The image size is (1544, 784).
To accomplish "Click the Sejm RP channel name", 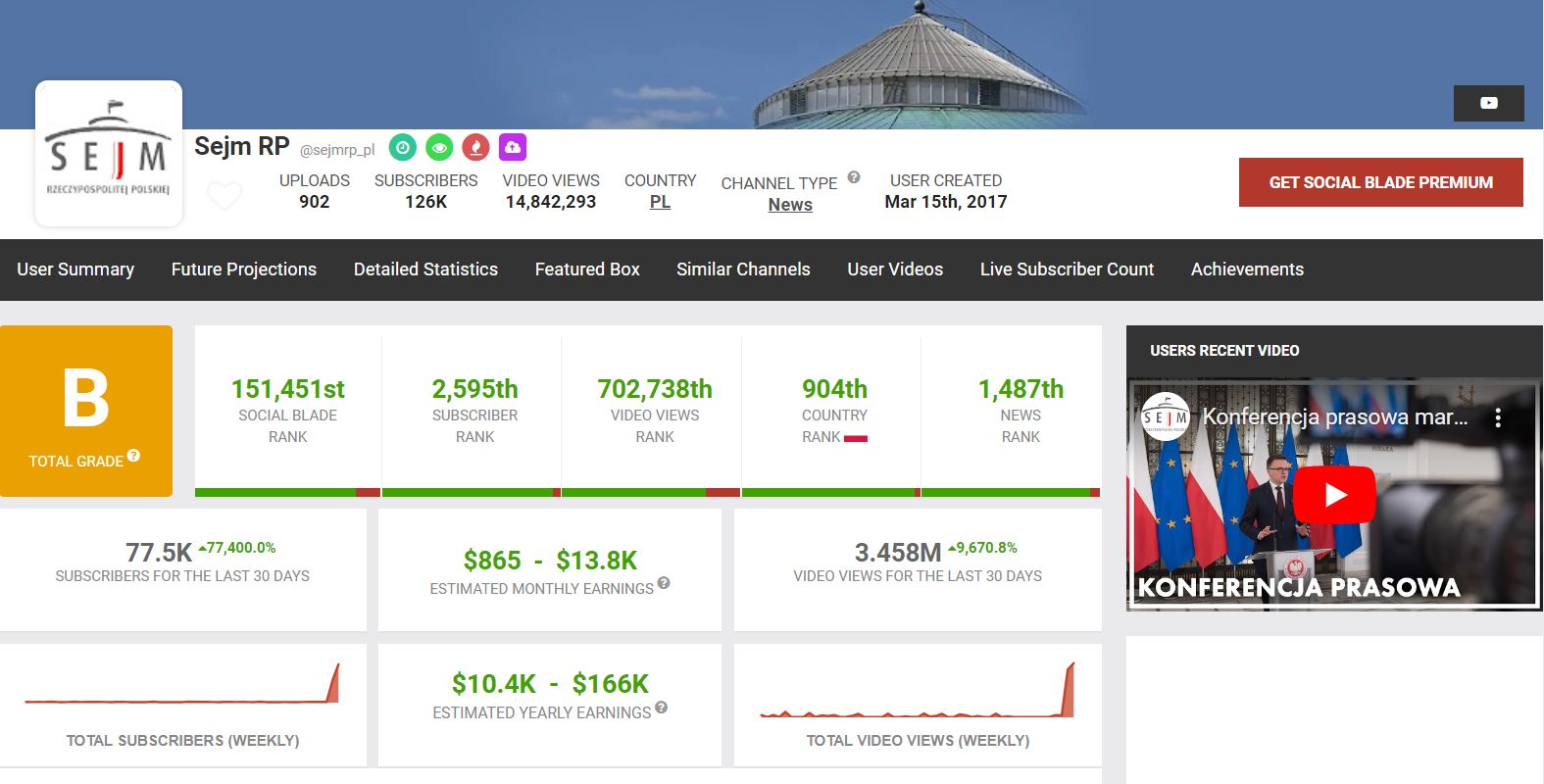I will click(242, 146).
